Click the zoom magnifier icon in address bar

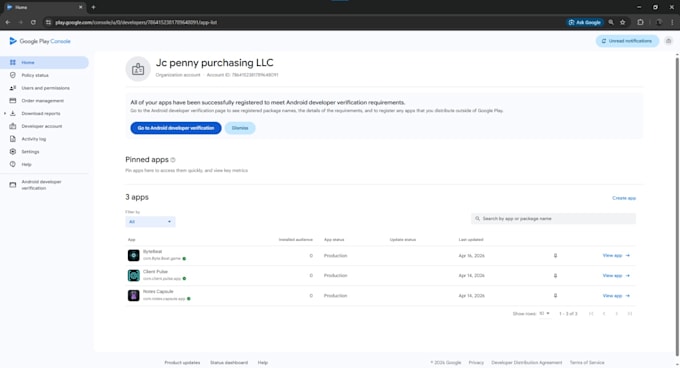pos(611,22)
